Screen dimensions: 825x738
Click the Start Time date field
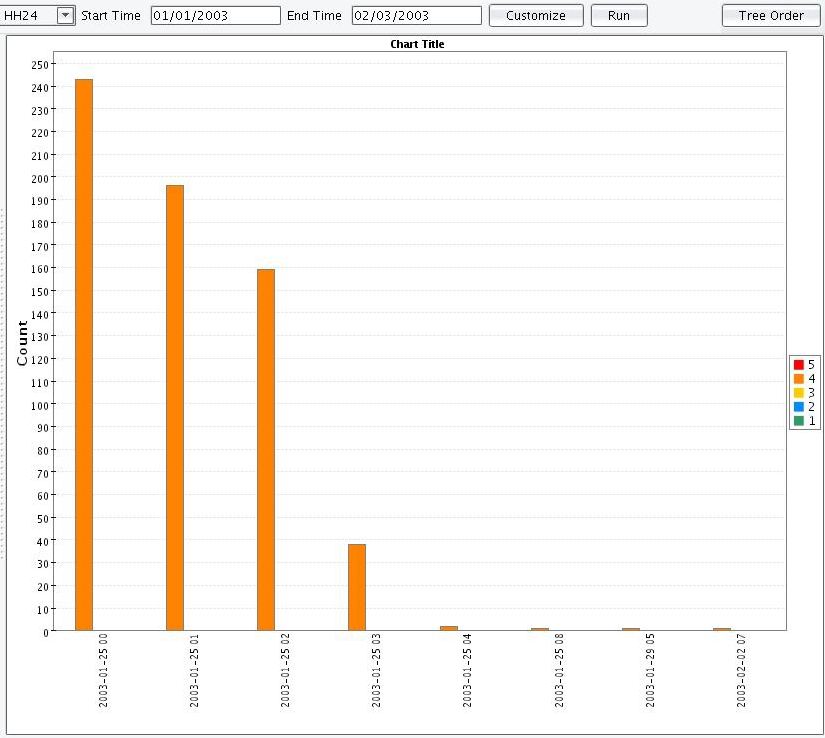215,16
